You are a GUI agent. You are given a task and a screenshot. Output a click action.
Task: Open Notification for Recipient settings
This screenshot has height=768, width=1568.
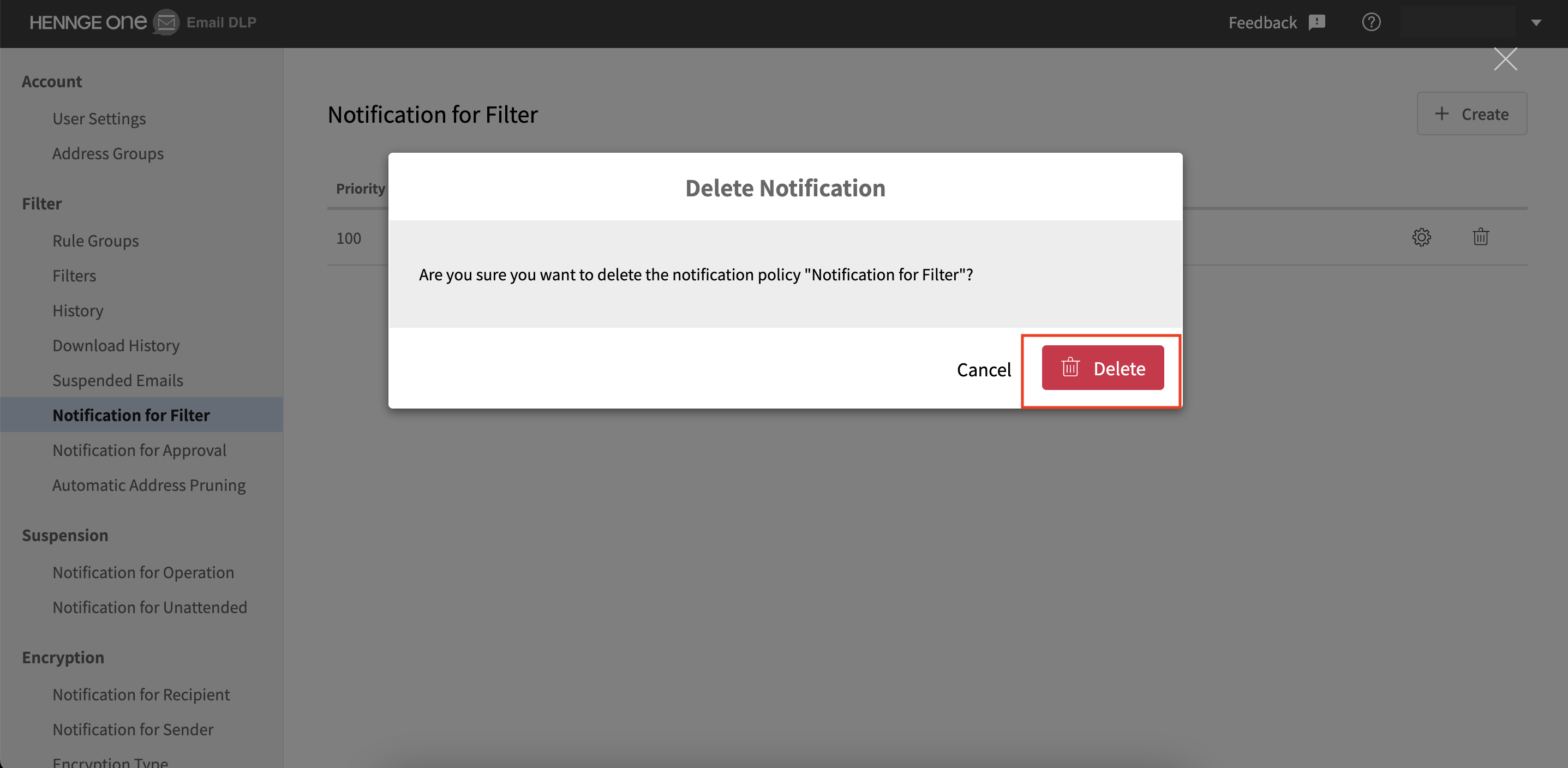point(141,694)
